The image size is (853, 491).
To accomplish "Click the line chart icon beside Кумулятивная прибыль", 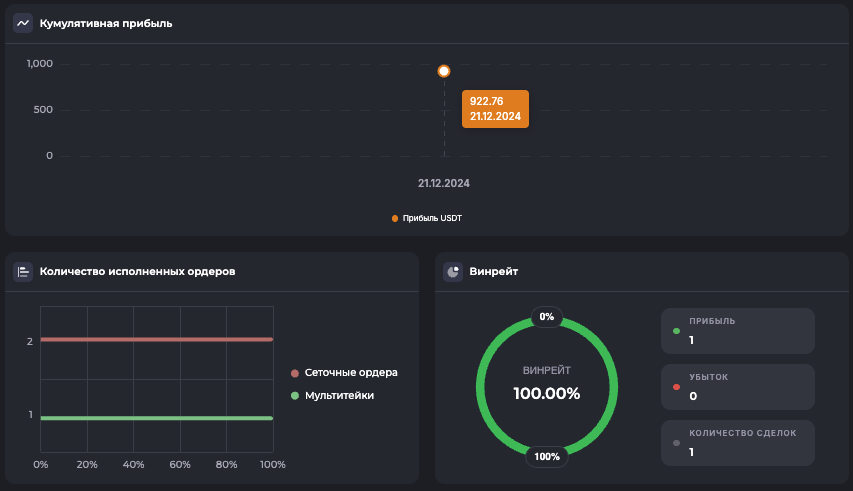I will 23,23.
